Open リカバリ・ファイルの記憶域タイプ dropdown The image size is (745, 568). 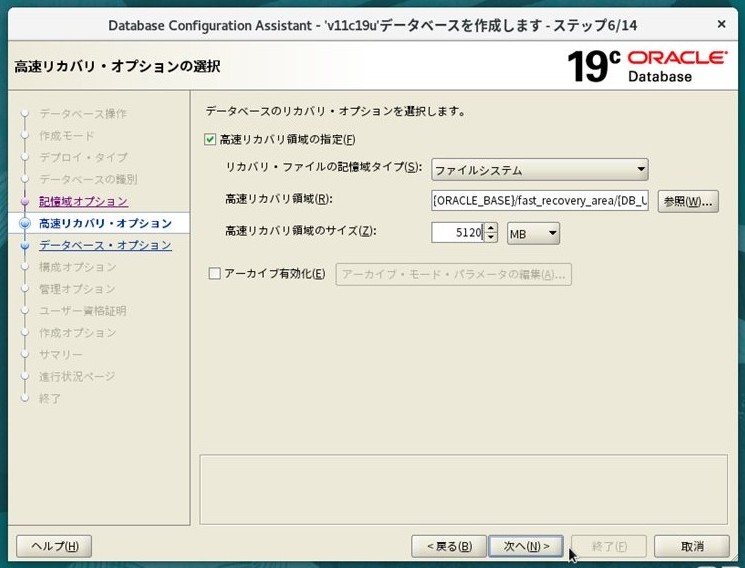pos(540,170)
